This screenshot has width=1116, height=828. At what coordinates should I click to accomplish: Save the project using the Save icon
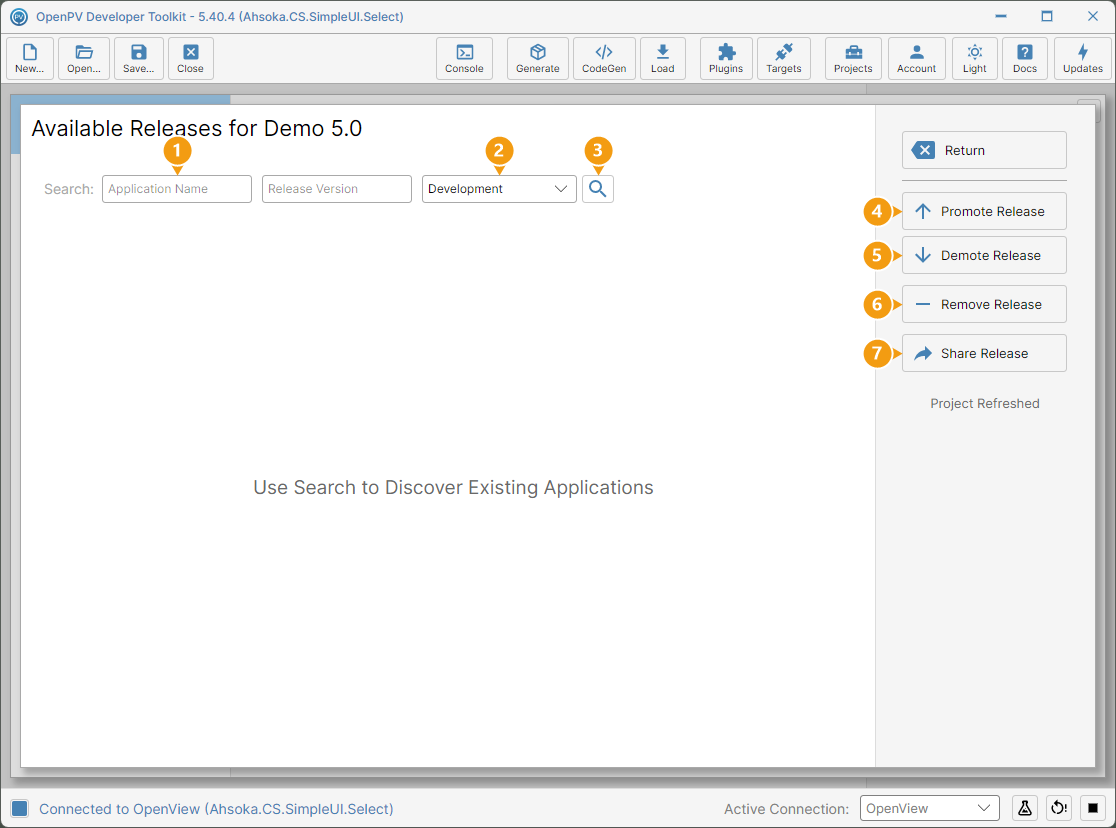tap(139, 58)
